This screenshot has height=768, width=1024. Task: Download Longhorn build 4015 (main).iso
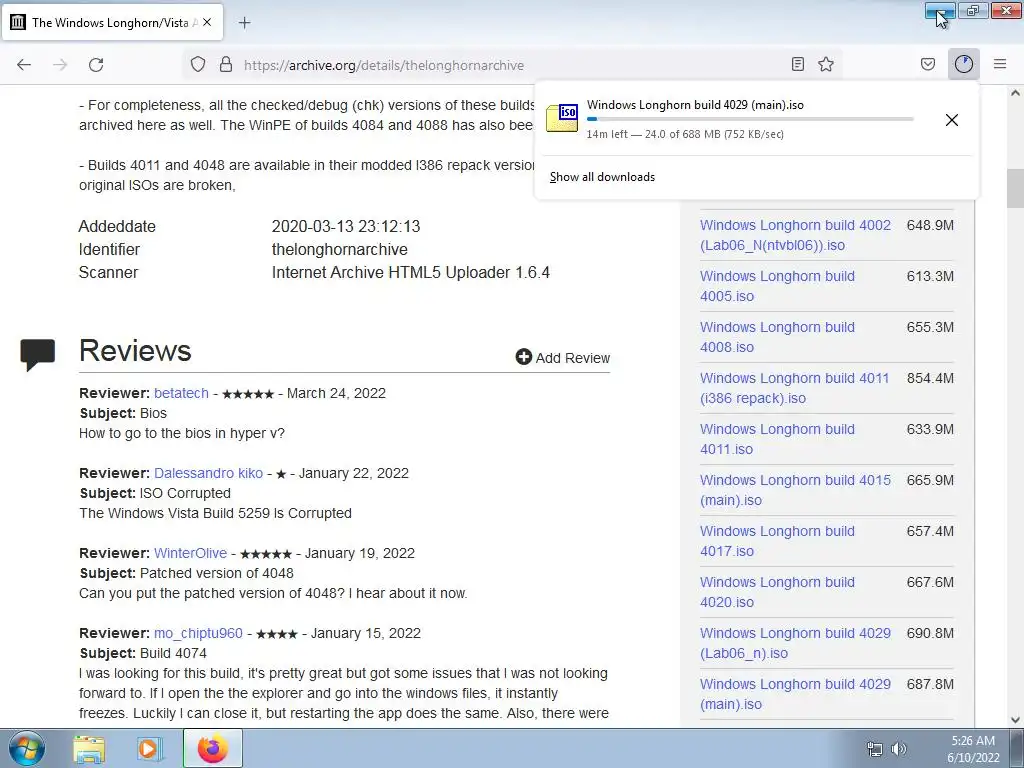point(795,490)
